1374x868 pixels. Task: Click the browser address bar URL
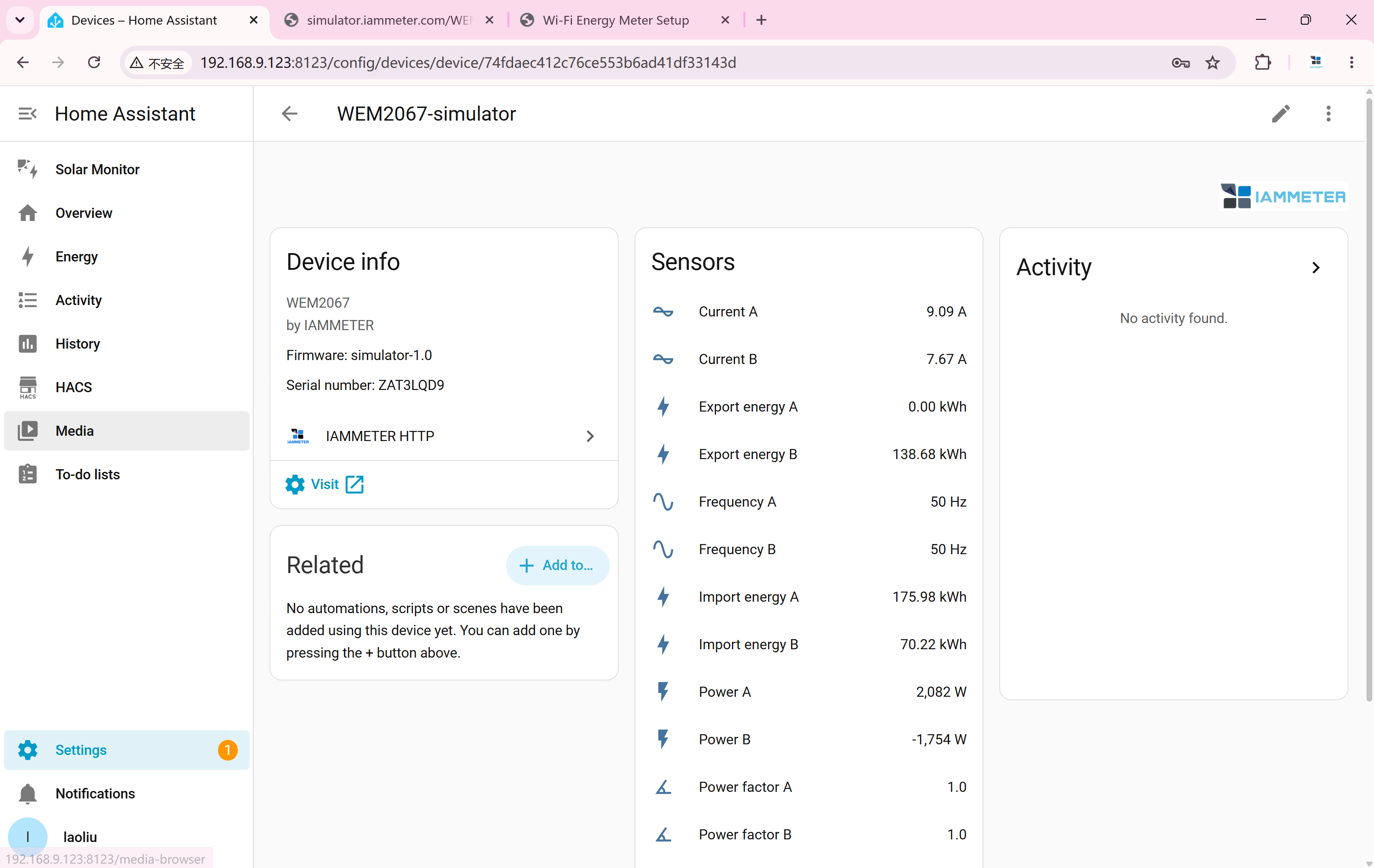click(468, 63)
